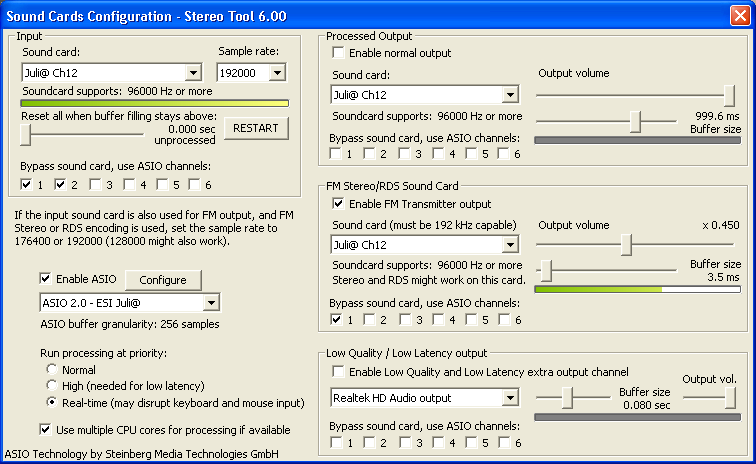This screenshot has height=464, width=756.
Task: Adjust Low Latency 0.080 sec buffer slider
Action: click(x=567, y=398)
